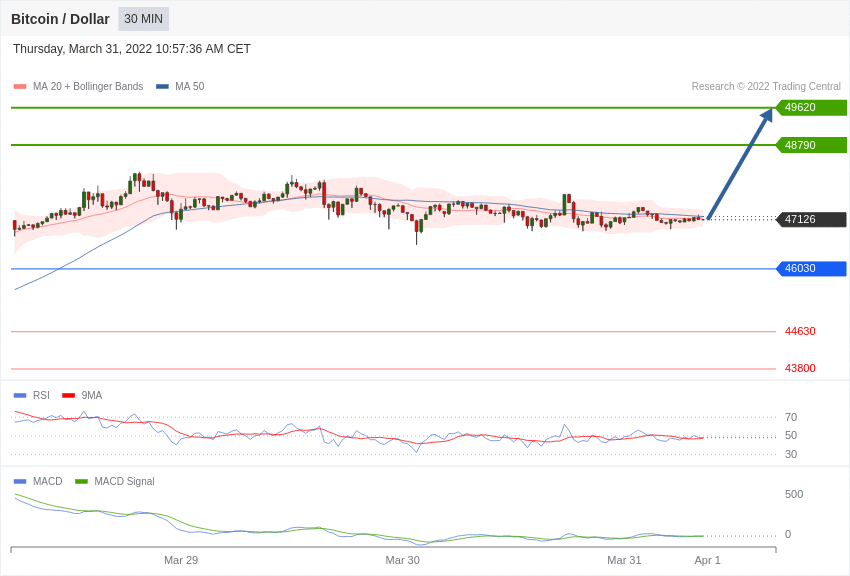The height and width of the screenshot is (576, 850).
Task: Click the Mar 29 date label
Action: (x=181, y=560)
